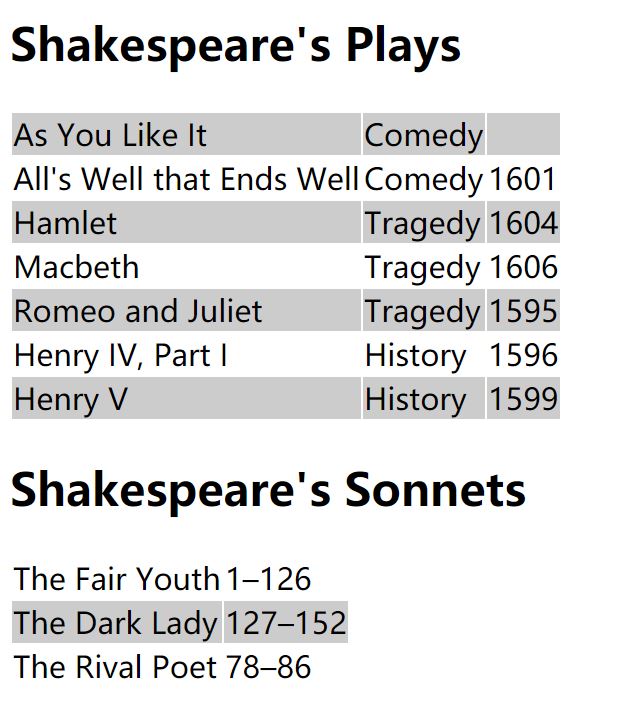623x710 pixels.
Task: Click Tragedy cell in Macbeth row
Action: pos(424,266)
